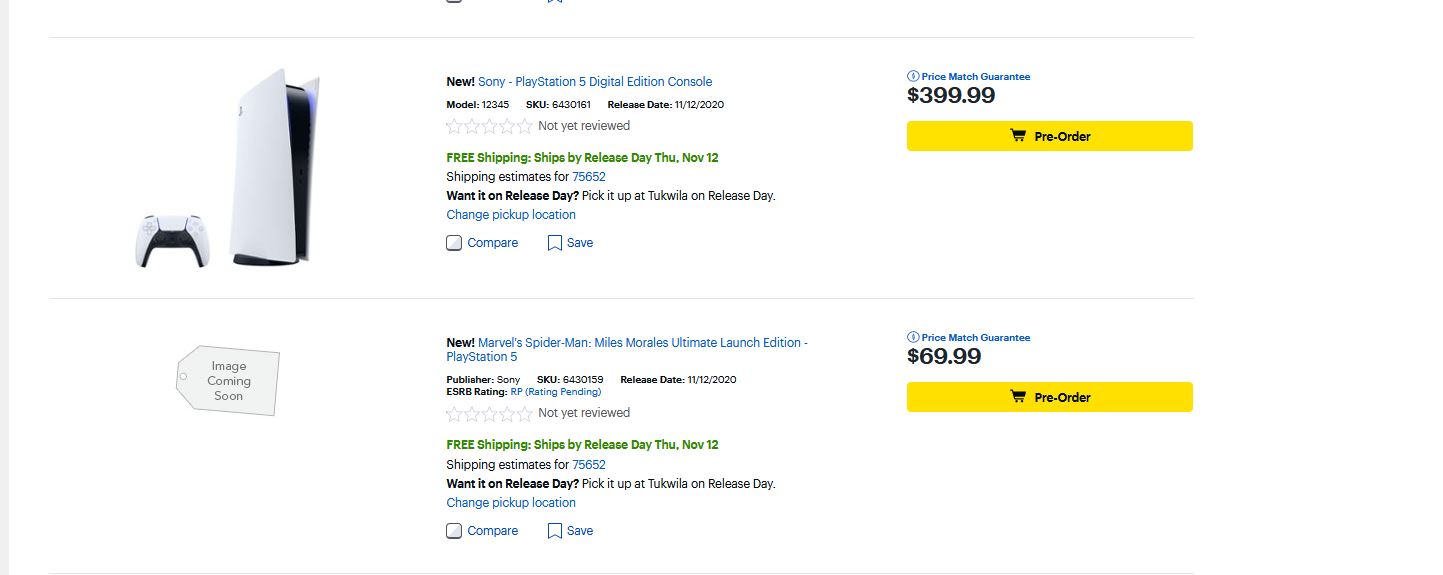Click Price Match Guarantee text for $69.99 item
The image size is (1443, 575).
coord(976,338)
